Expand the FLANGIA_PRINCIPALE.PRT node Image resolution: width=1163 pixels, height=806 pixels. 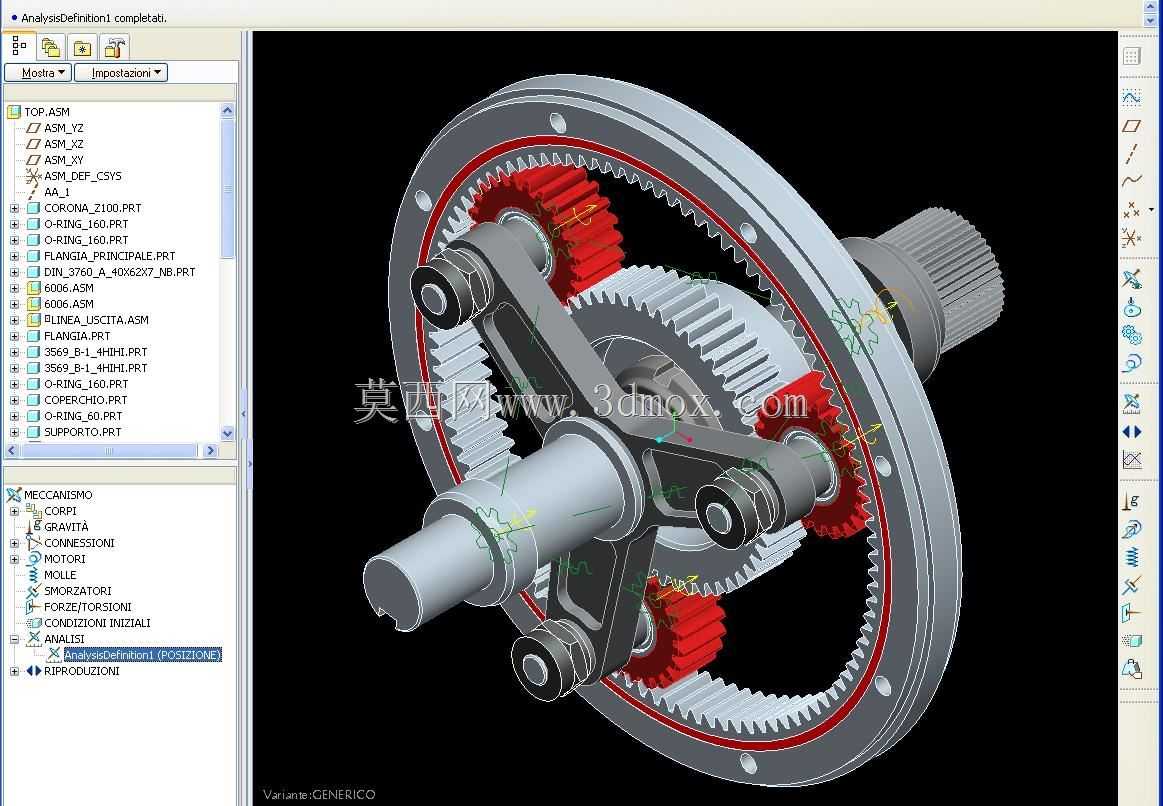tap(14, 257)
